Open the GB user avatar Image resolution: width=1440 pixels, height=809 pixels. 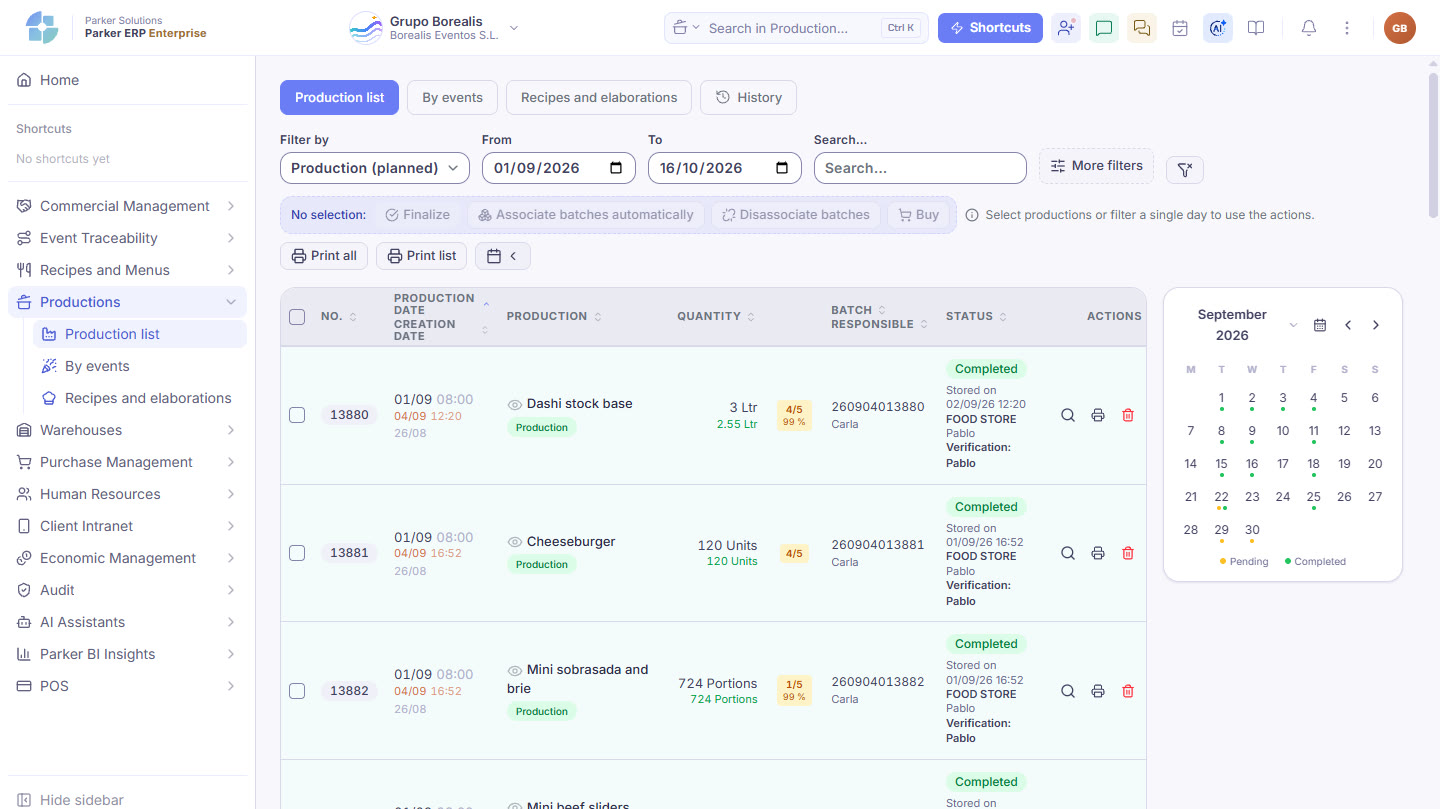point(1400,28)
